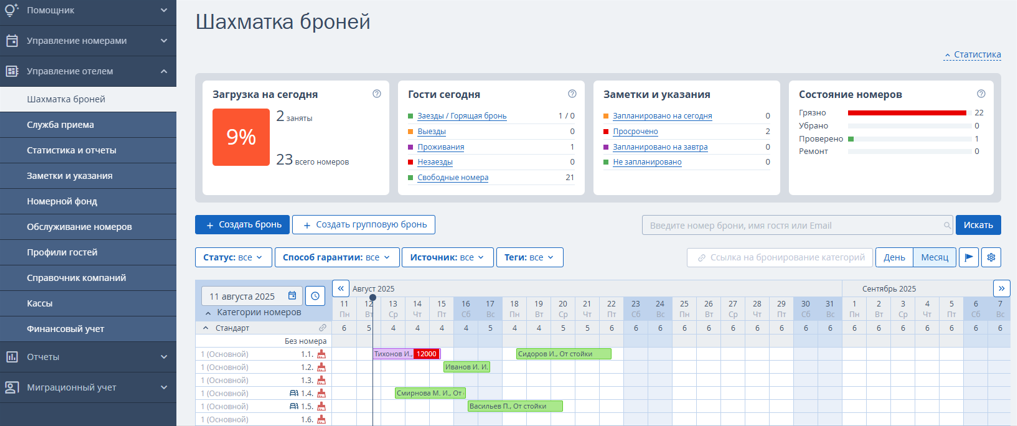Click the Искать button
This screenshot has width=1017, height=426.
pos(978,225)
